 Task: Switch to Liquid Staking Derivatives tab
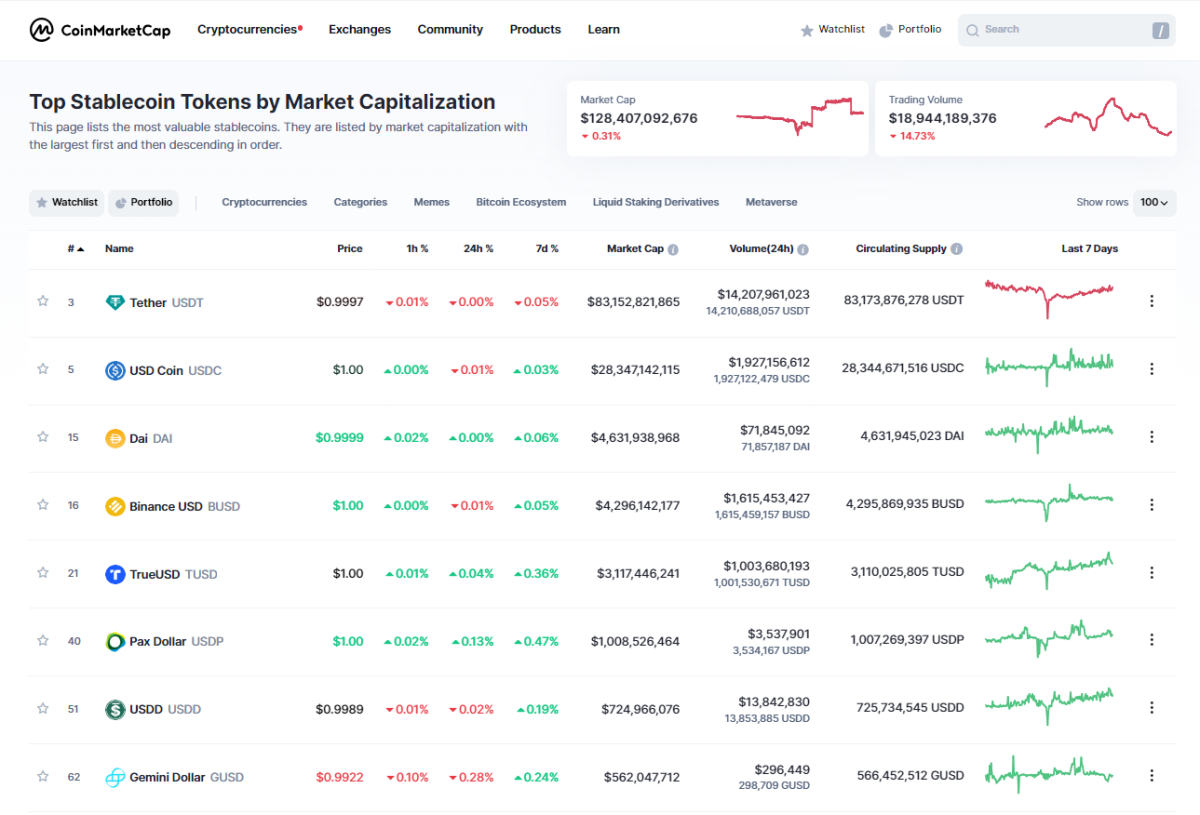[x=656, y=202]
